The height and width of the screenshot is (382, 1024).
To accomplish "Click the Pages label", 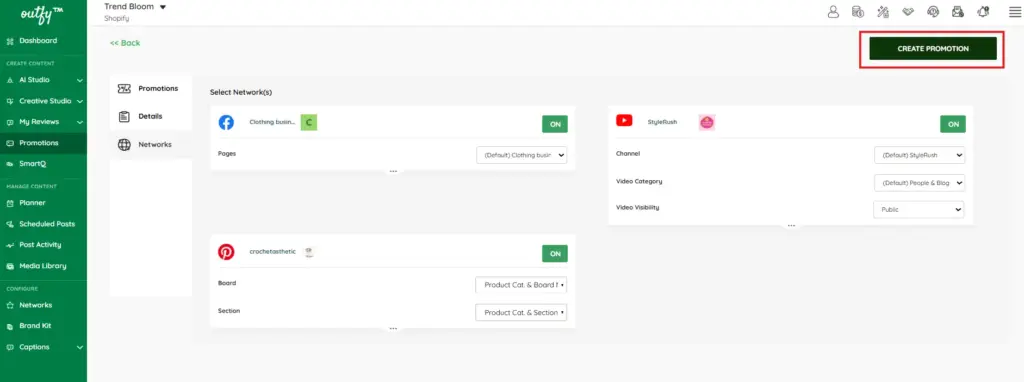I will pos(227,153).
